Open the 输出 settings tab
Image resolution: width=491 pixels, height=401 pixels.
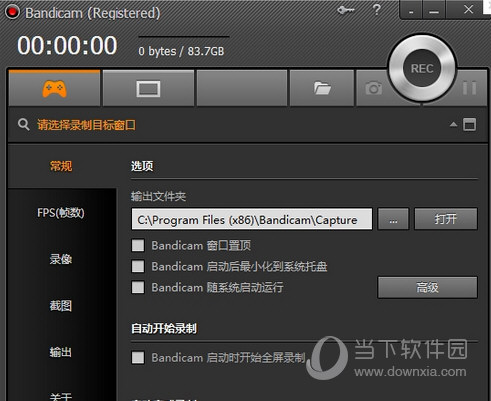click(x=61, y=352)
